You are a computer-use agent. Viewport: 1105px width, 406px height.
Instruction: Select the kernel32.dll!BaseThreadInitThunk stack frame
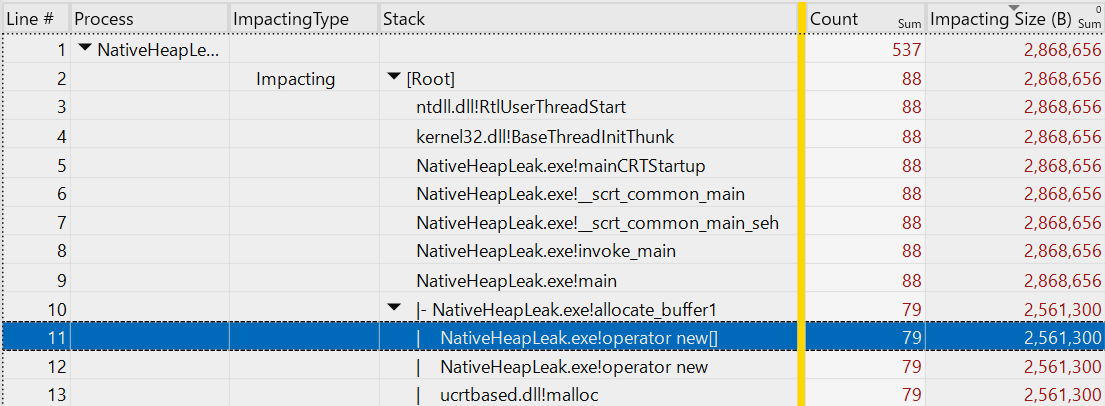coord(545,136)
